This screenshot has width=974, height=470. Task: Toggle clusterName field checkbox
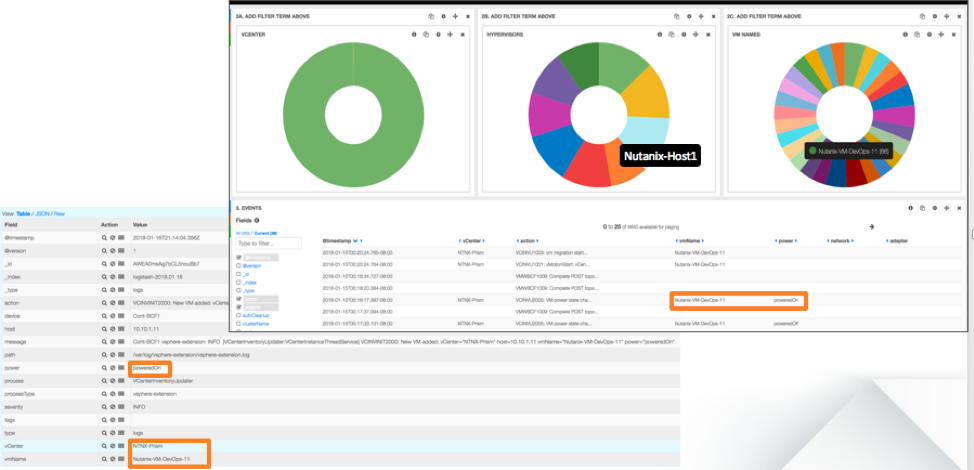point(239,323)
